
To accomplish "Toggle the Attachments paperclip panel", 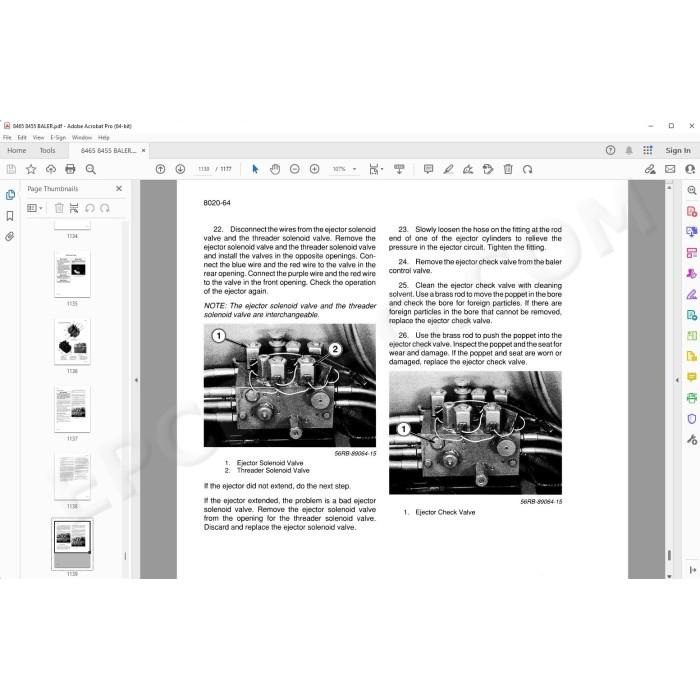I will (x=10, y=237).
